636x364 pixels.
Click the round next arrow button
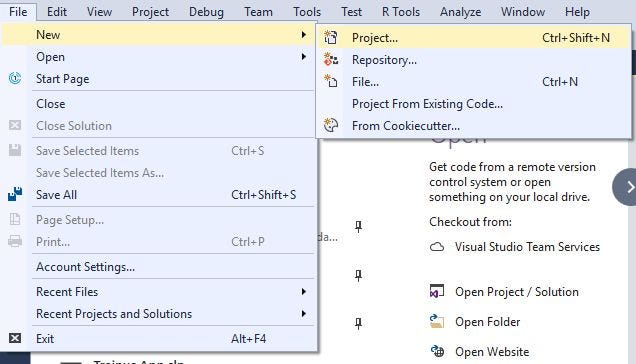coord(625,187)
